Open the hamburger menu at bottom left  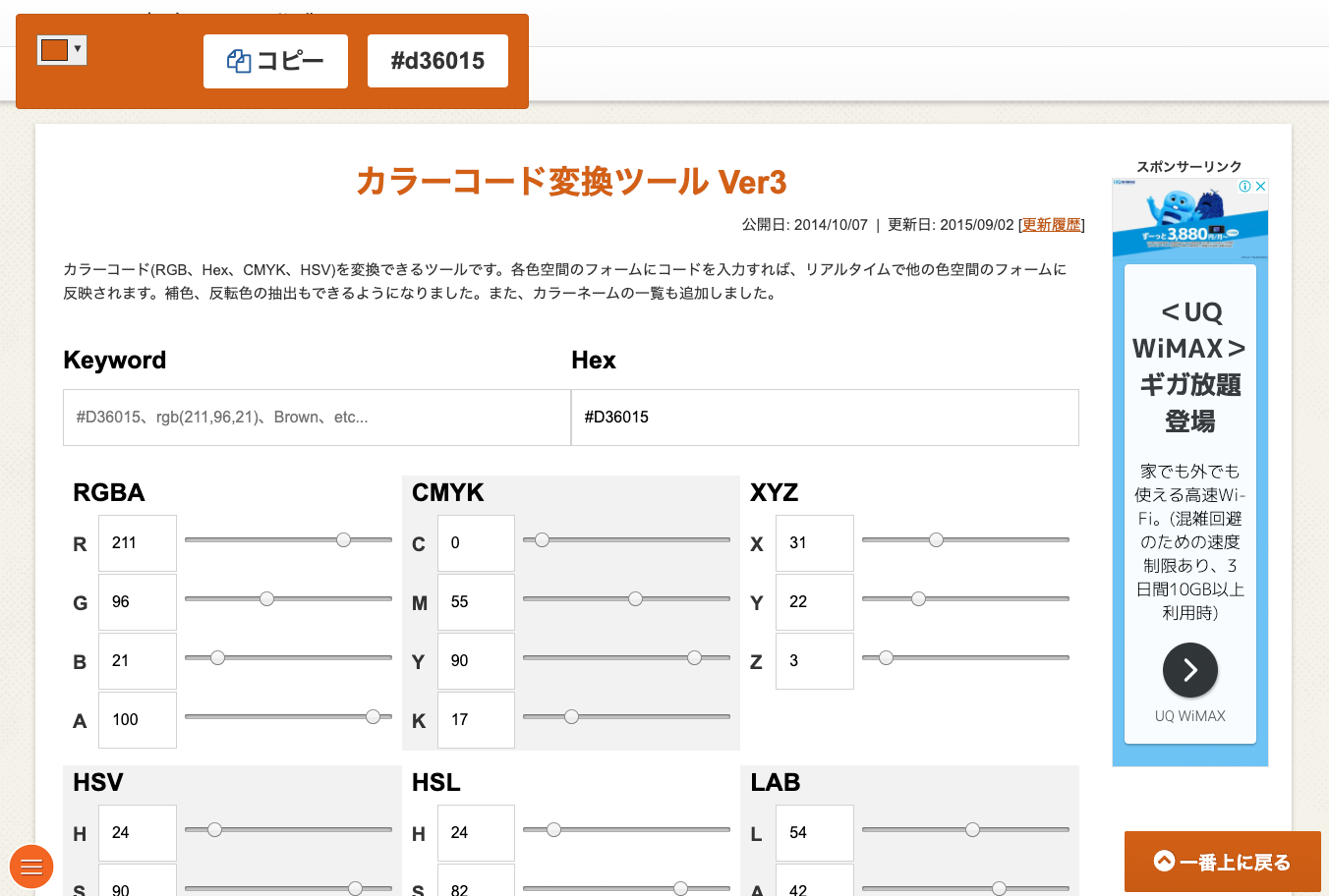(31, 867)
